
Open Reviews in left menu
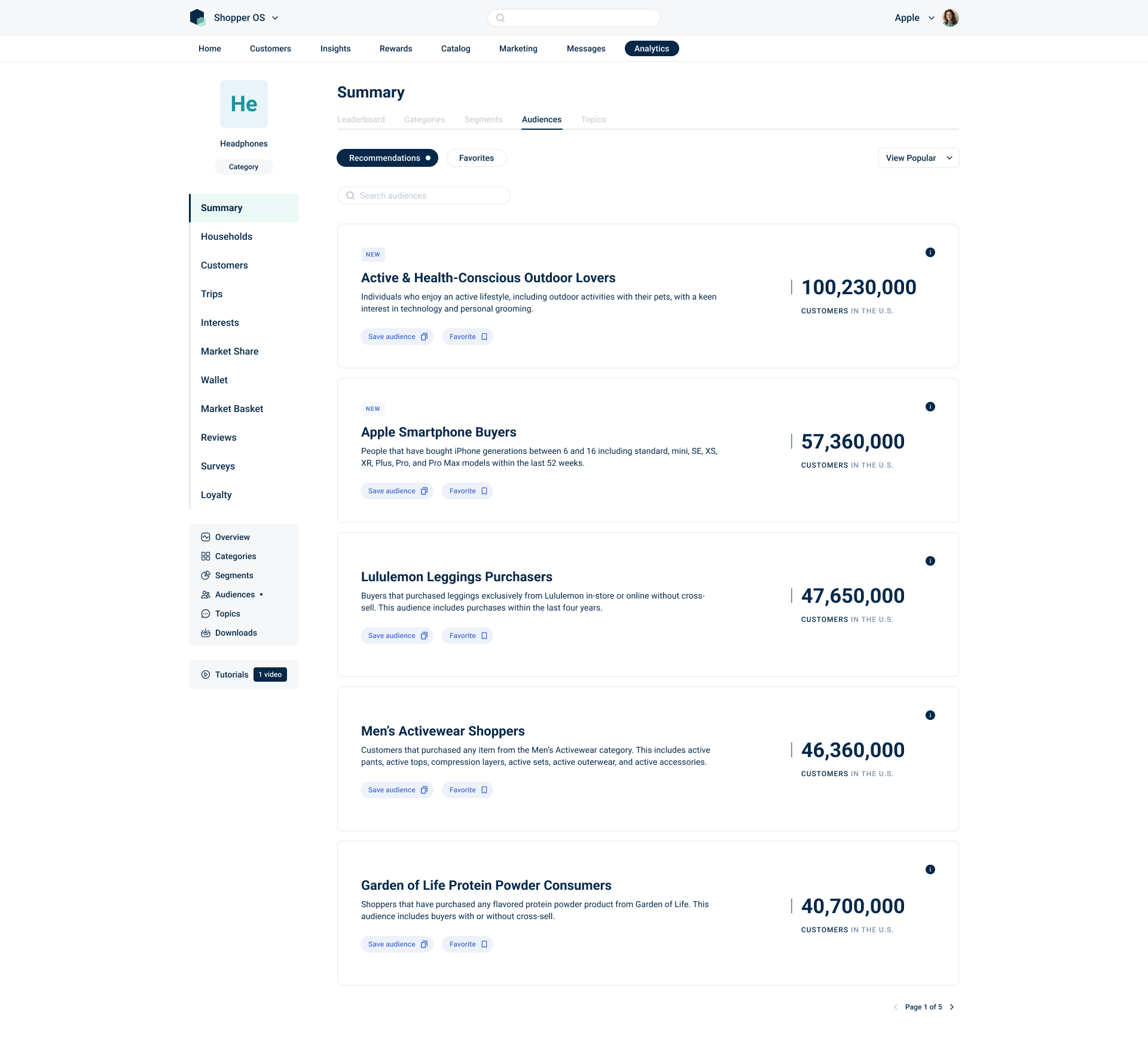[x=244, y=438]
